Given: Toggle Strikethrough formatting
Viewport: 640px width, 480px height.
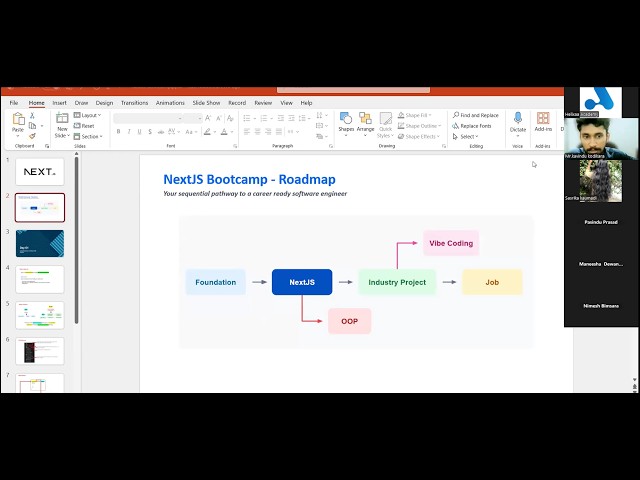Looking at the screenshot, I should (161, 131).
